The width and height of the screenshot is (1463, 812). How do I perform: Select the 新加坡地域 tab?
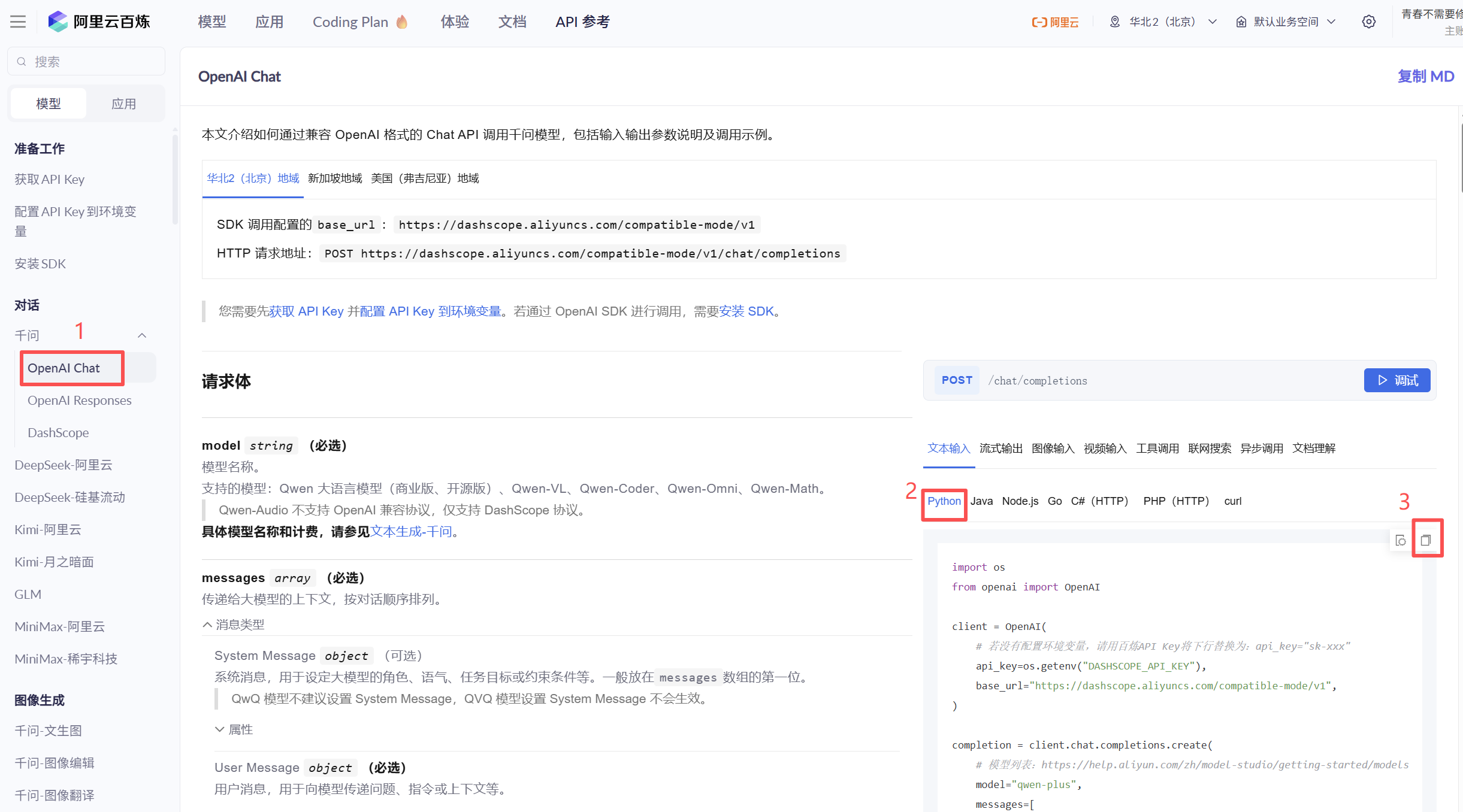[335, 178]
